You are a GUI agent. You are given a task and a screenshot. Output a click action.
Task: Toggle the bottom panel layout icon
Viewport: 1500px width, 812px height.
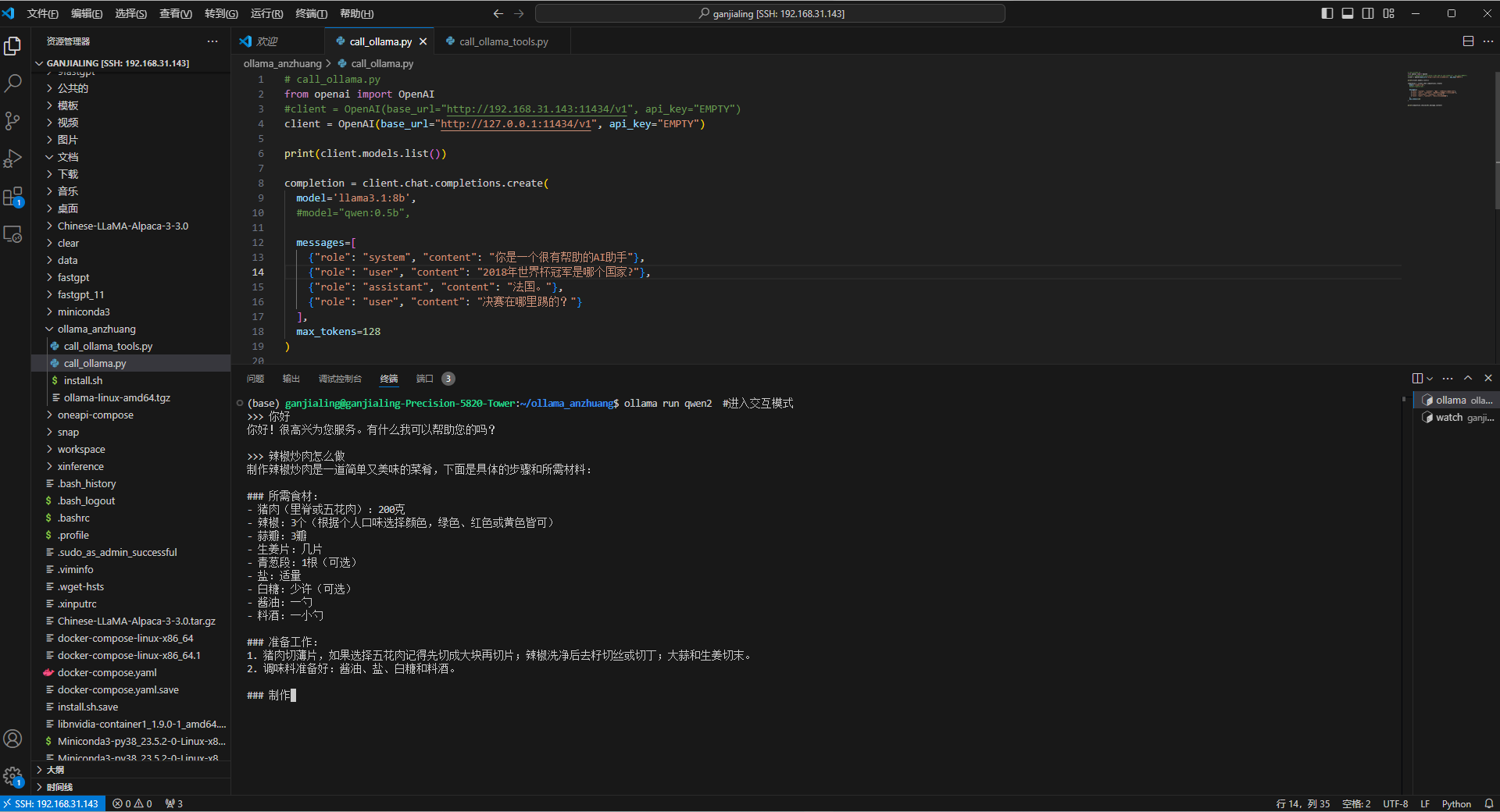point(1348,13)
